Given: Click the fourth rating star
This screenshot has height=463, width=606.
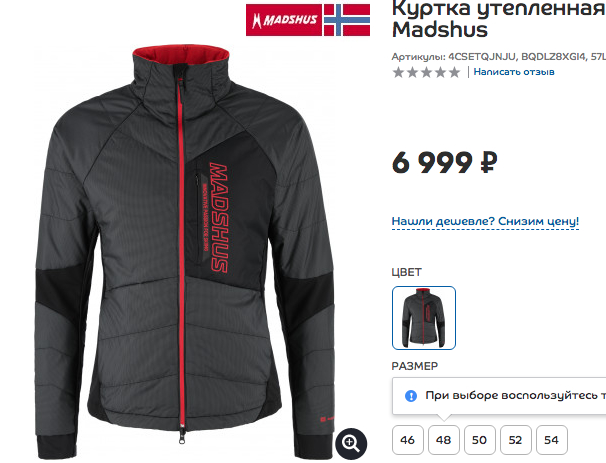Looking at the screenshot, I should (x=441, y=72).
